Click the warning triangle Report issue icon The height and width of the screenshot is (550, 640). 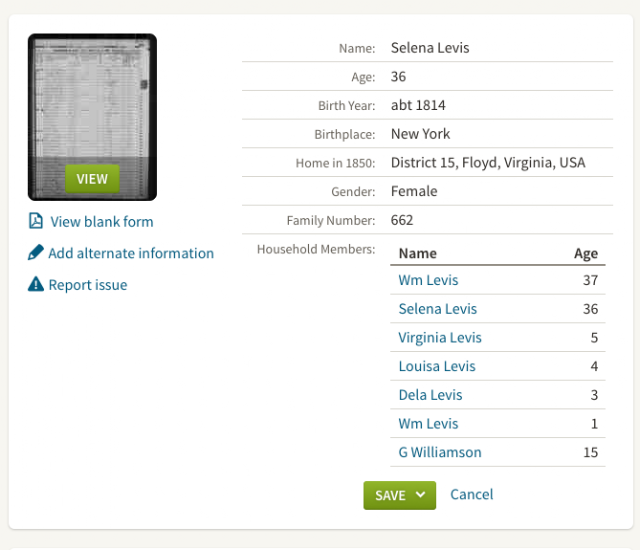coord(36,284)
